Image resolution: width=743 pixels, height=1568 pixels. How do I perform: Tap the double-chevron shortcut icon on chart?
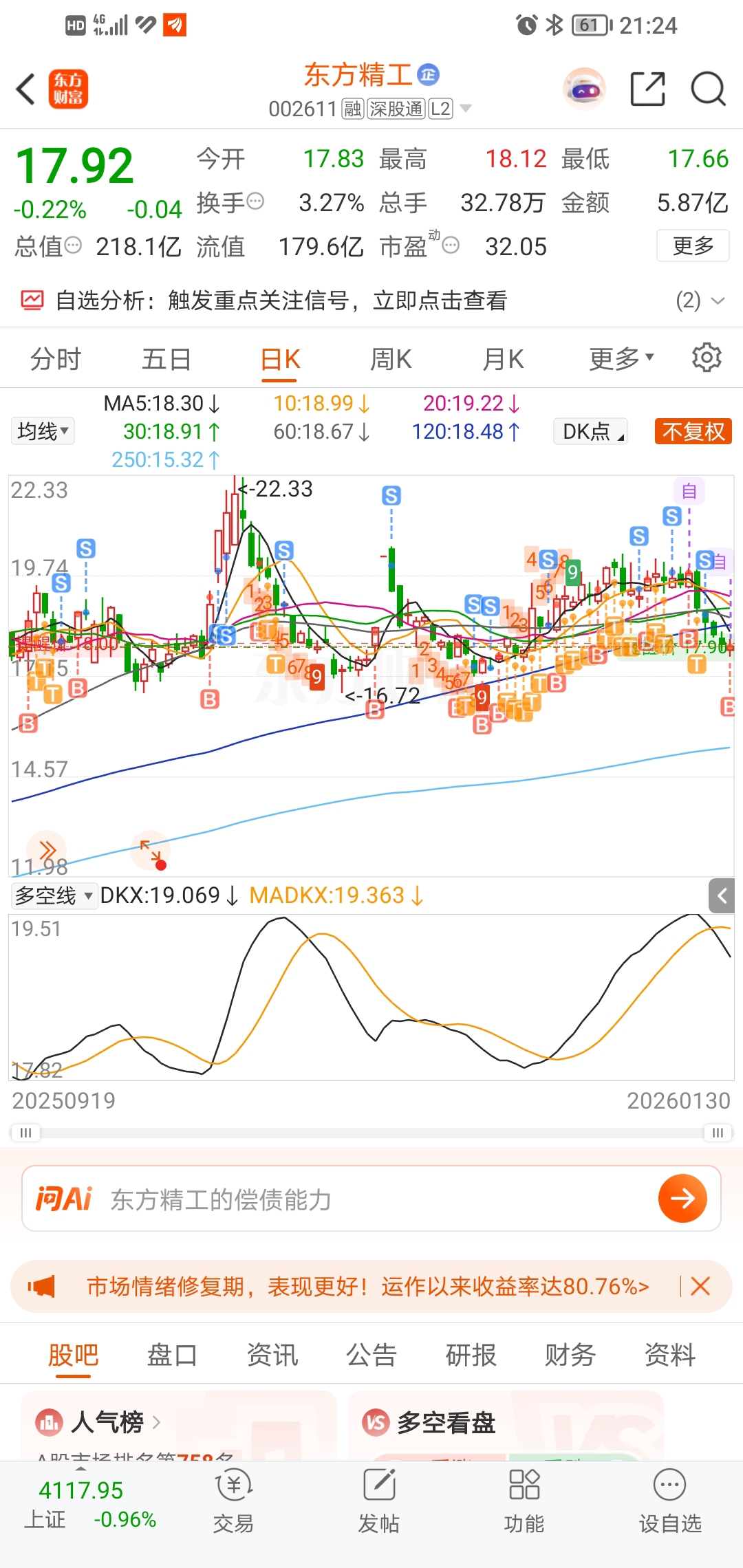(x=47, y=850)
